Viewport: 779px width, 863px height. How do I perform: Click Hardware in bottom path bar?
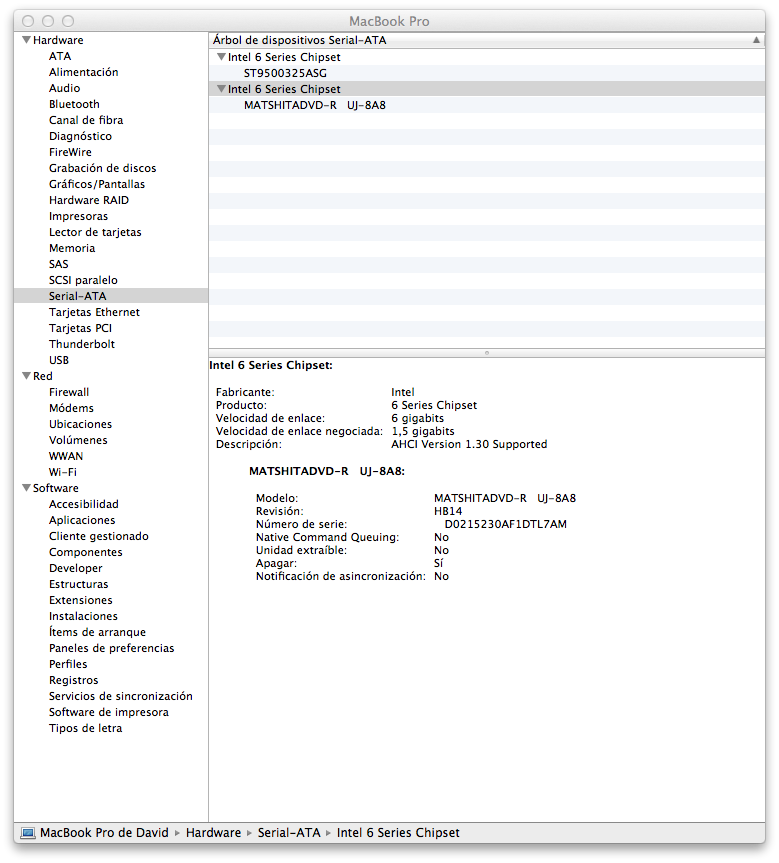pyautogui.click(x=213, y=832)
